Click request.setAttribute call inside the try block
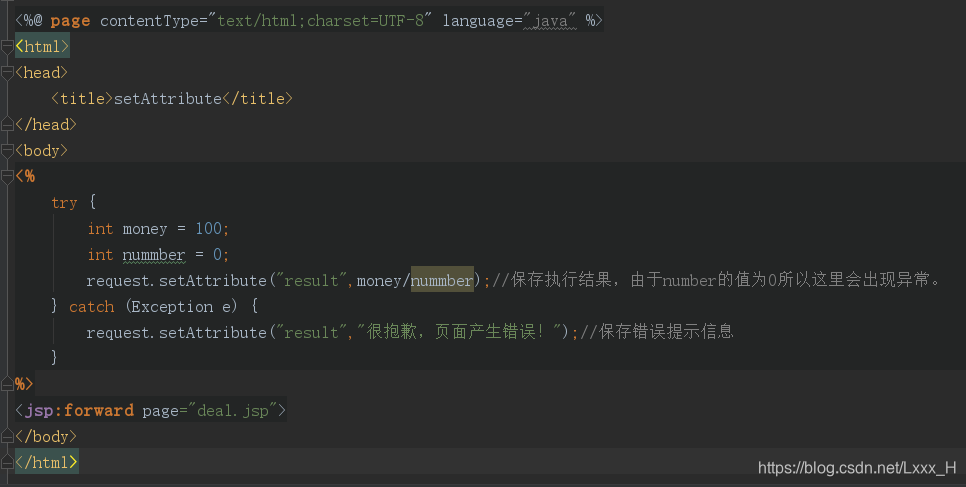Image resolution: width=966 pixels, height=487 pixels. click(x=176, y=280)
